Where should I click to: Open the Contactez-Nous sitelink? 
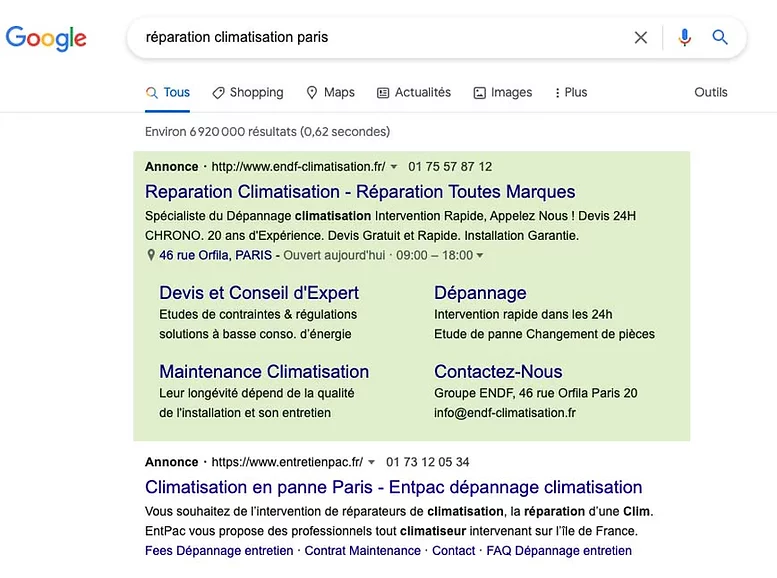(498, 372)
